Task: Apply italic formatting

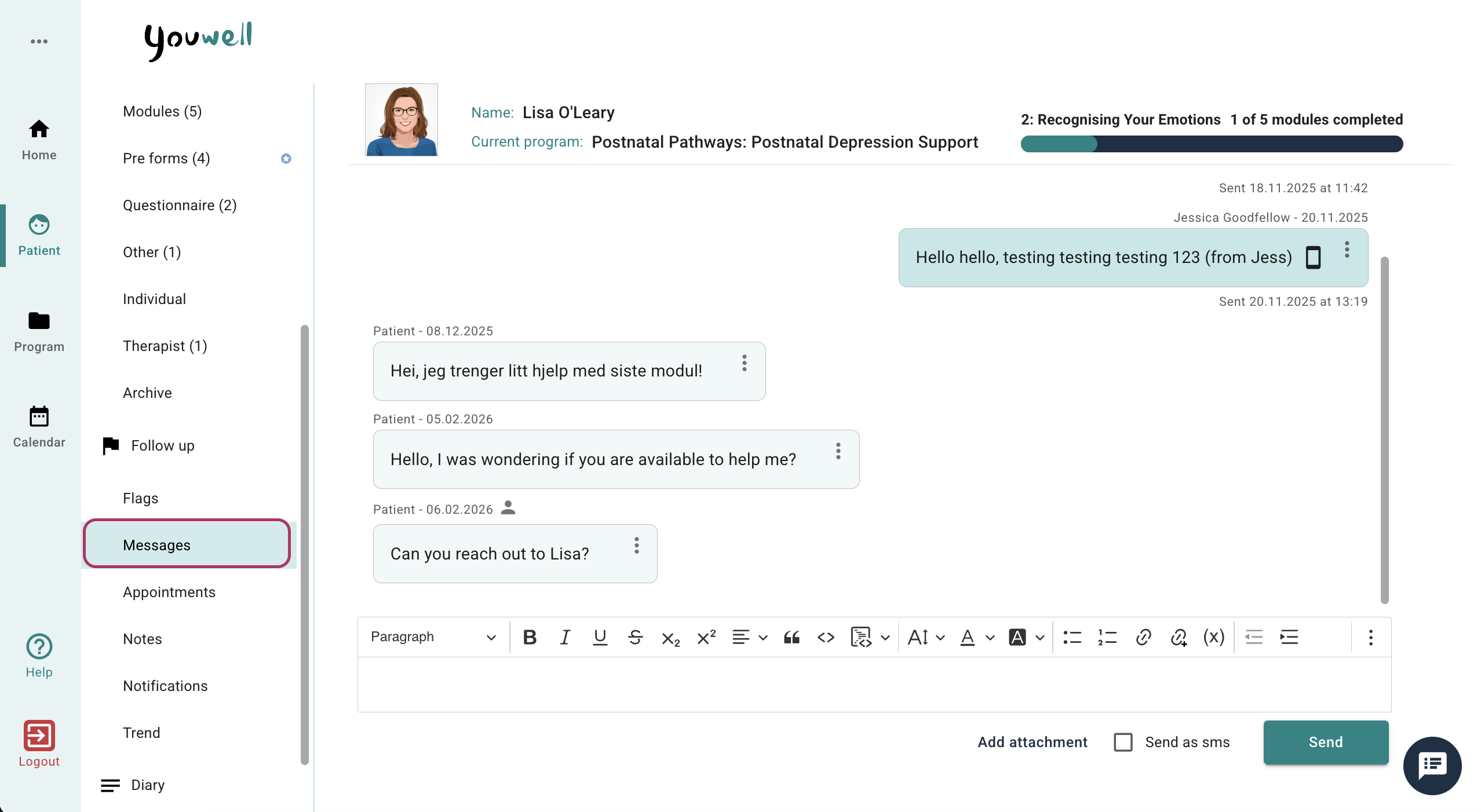Action: (565, 637)
